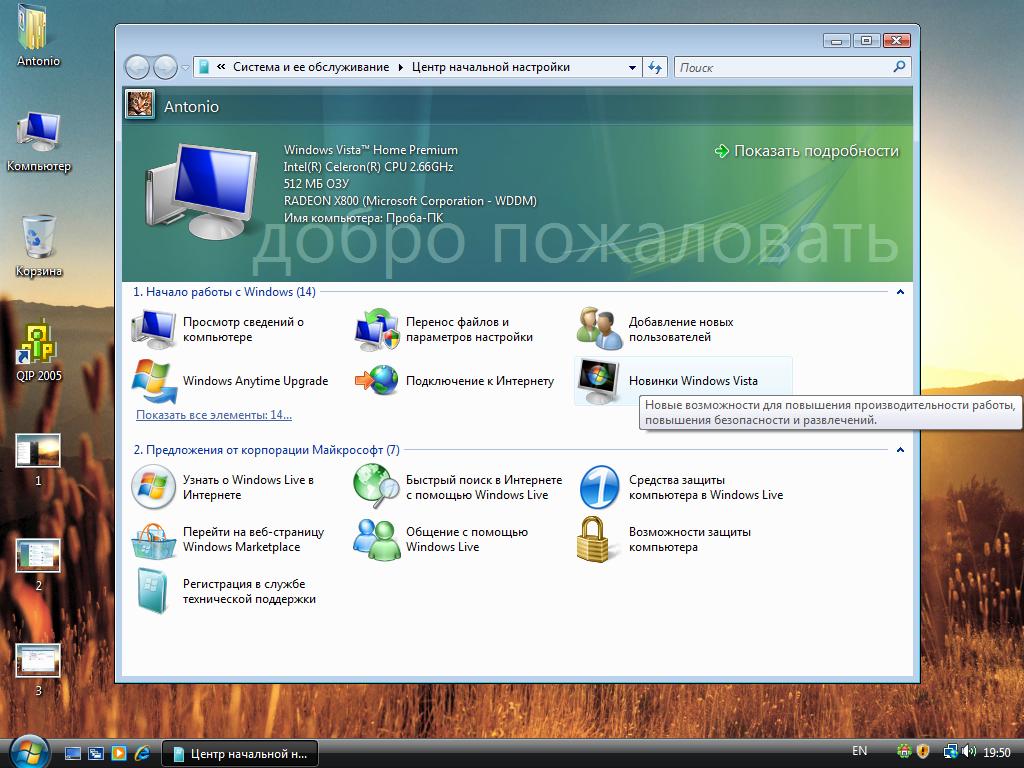
Task: Open desktop image file named 2
Action: tap(38, 555)
